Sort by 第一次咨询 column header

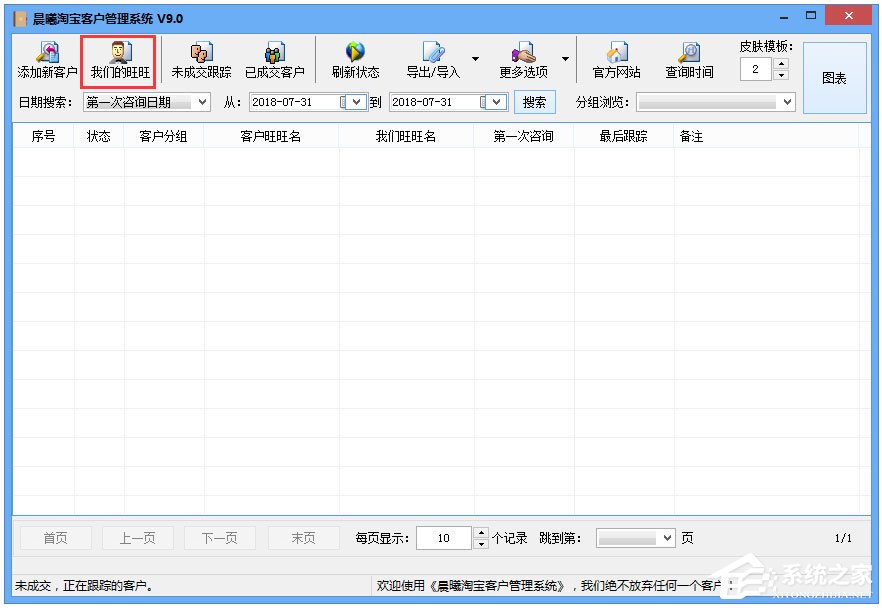pos(524,136)
